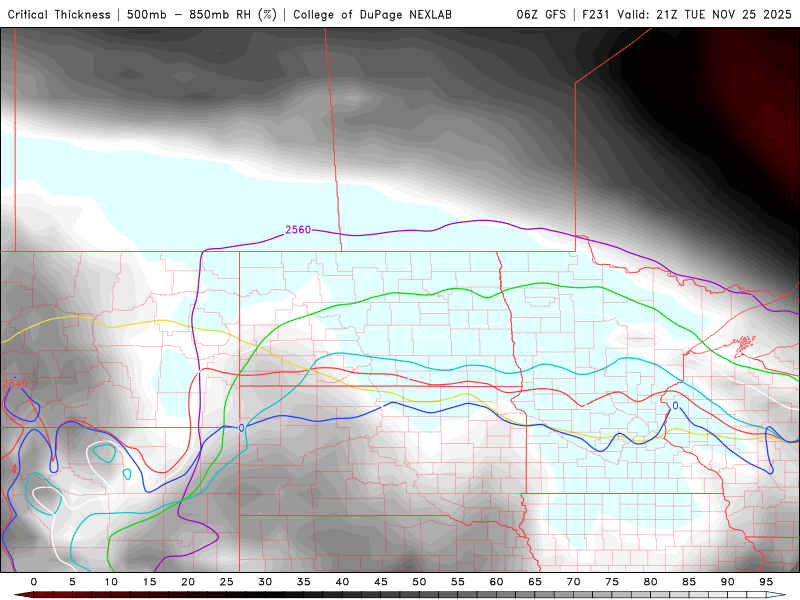Screen dimensions: 800x600
Task: Click the purple "2560" contour label
Action: 298,230
